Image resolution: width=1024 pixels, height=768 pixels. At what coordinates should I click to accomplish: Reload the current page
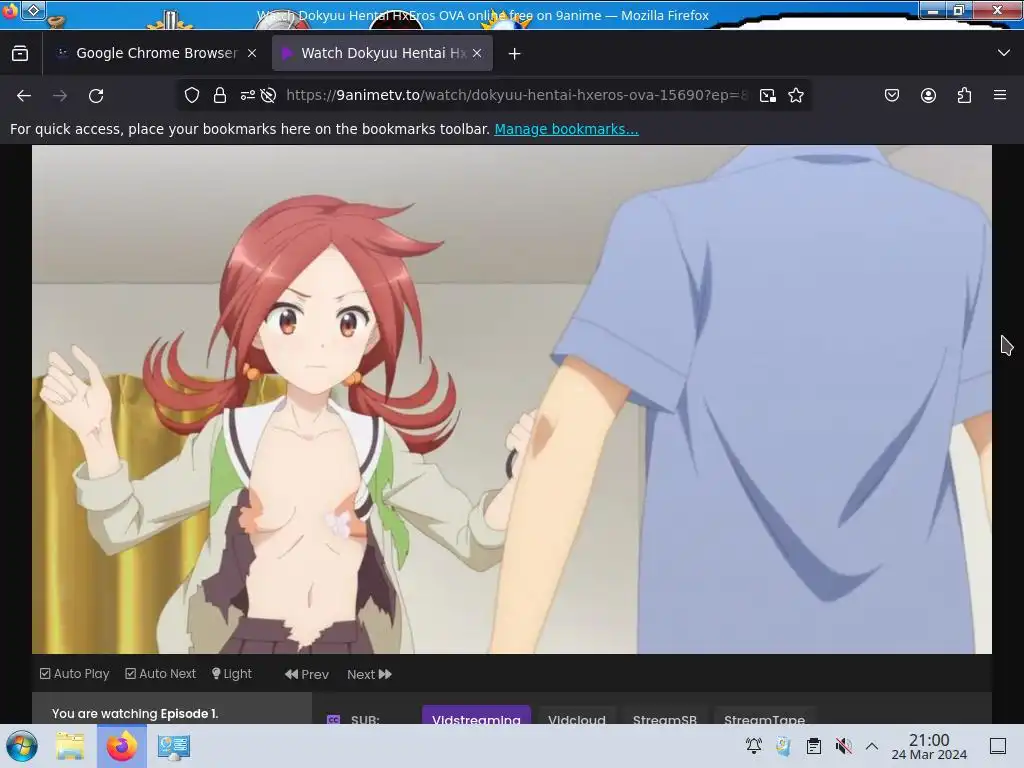96,95
